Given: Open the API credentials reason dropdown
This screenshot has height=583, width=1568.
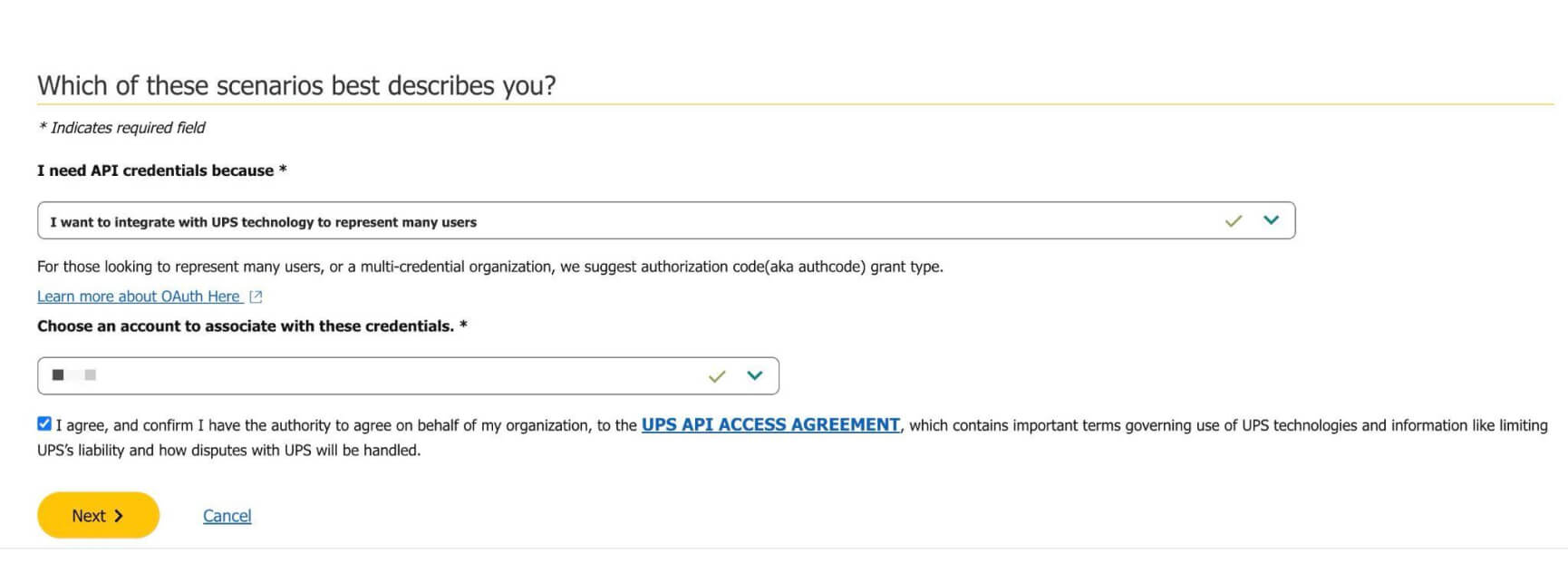Looking at the screenshot, I should tap(666, 220).
